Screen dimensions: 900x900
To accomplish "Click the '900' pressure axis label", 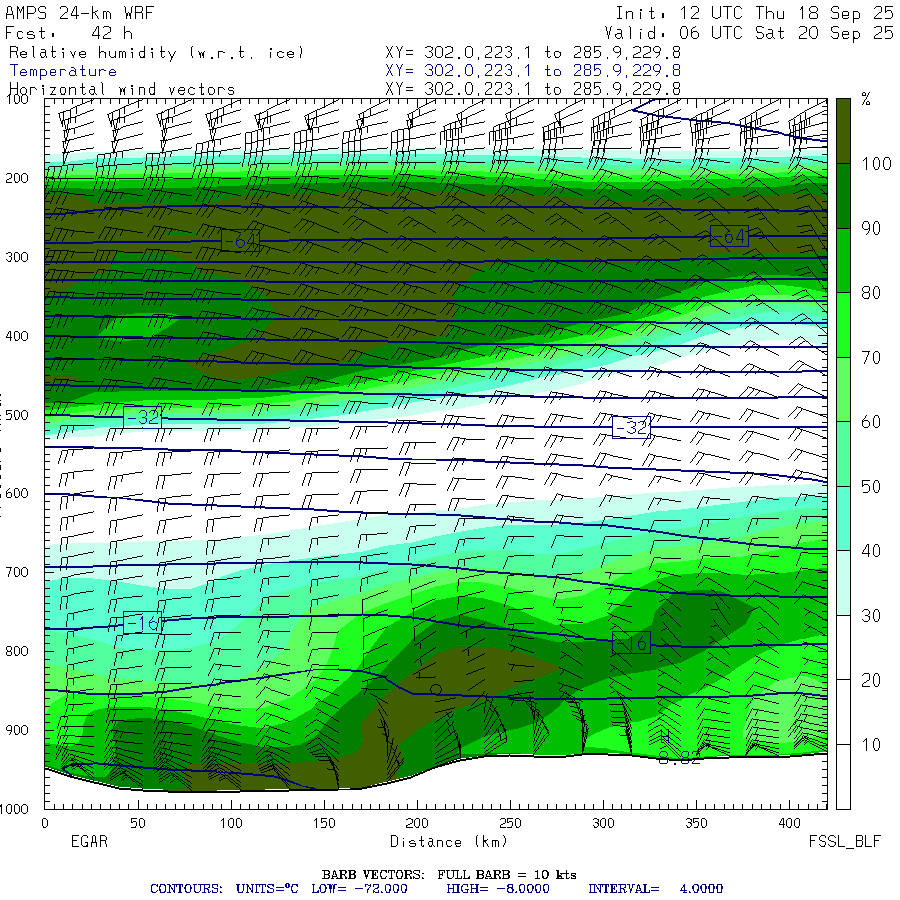I will [17, 730].
